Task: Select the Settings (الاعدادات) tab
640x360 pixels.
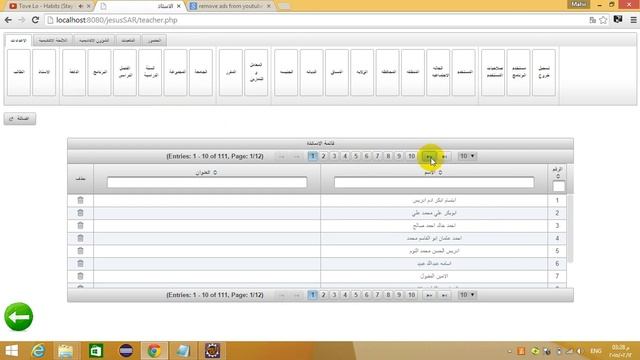Action: 18,40
